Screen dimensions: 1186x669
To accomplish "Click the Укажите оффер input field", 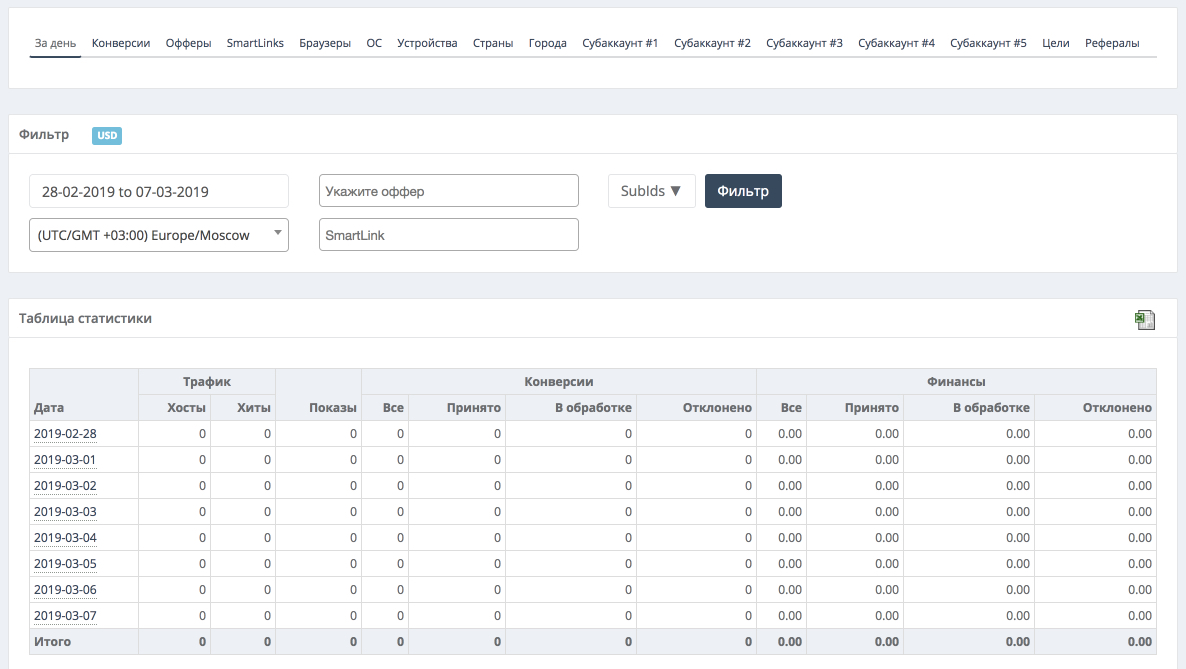I will [x=448, y=191].
